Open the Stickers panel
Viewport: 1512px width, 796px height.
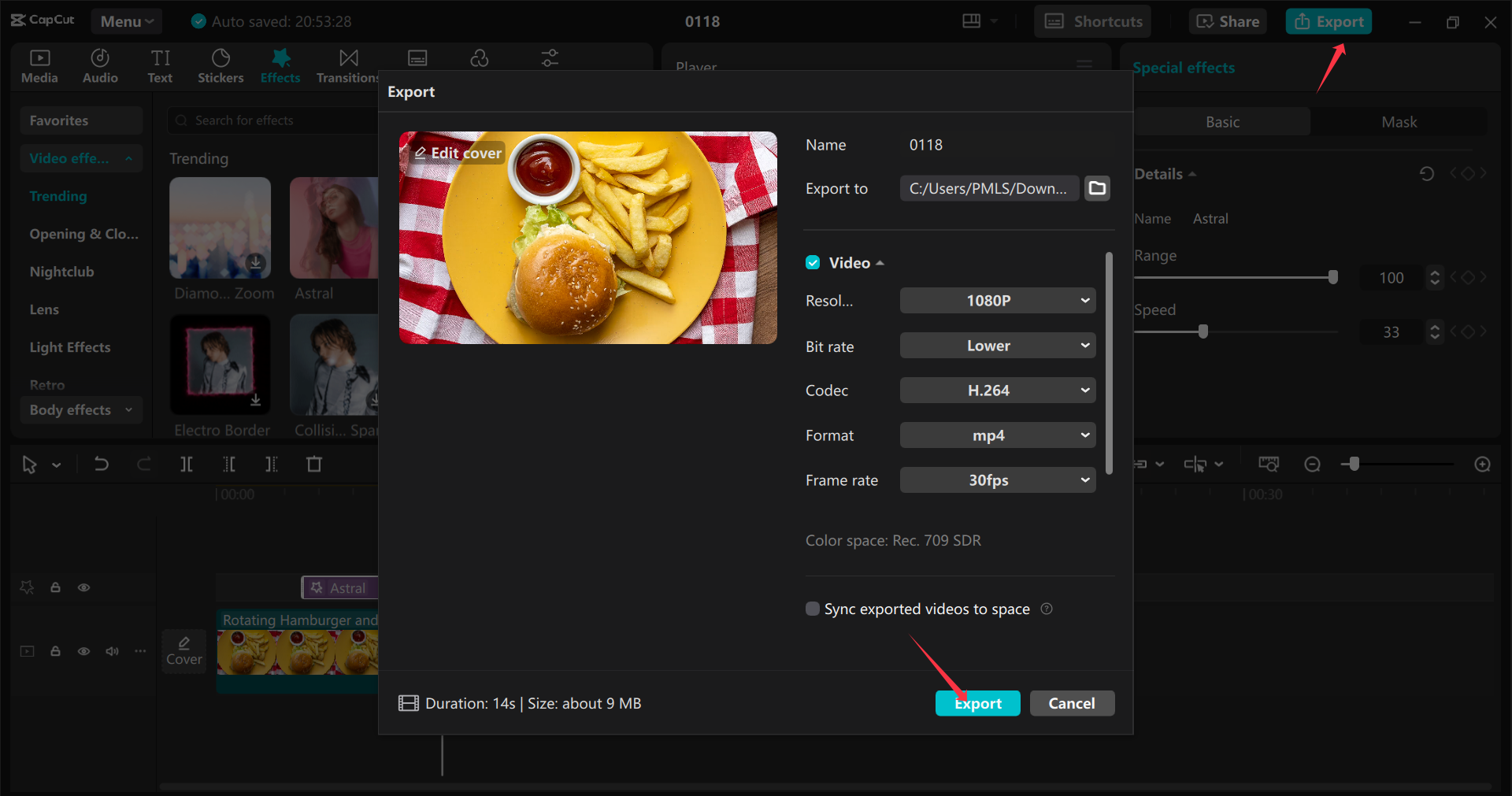click(x=220, y=65)
